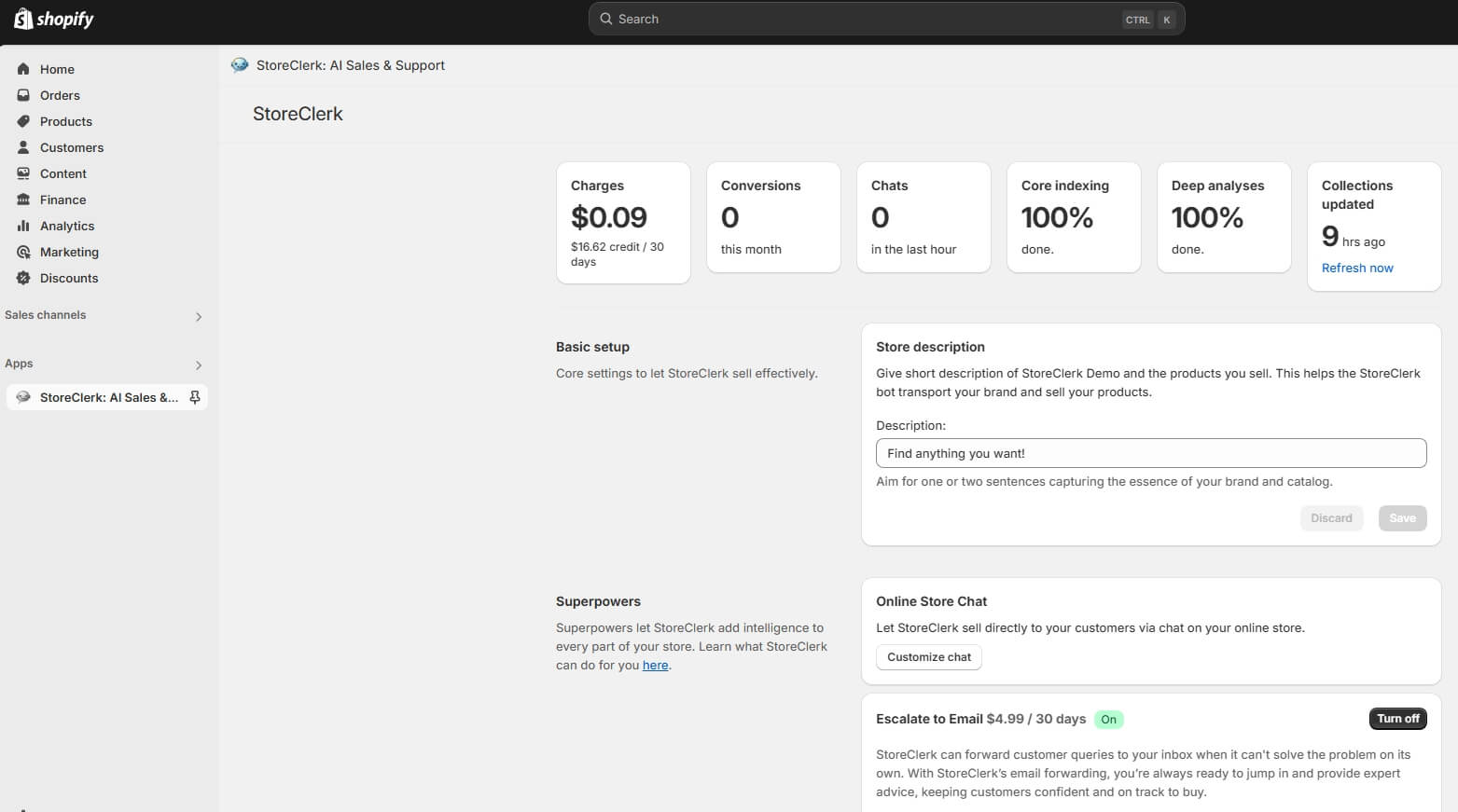1458x812 pixels.
Task: Click the Shopify logo
Action: click(53, 19)
